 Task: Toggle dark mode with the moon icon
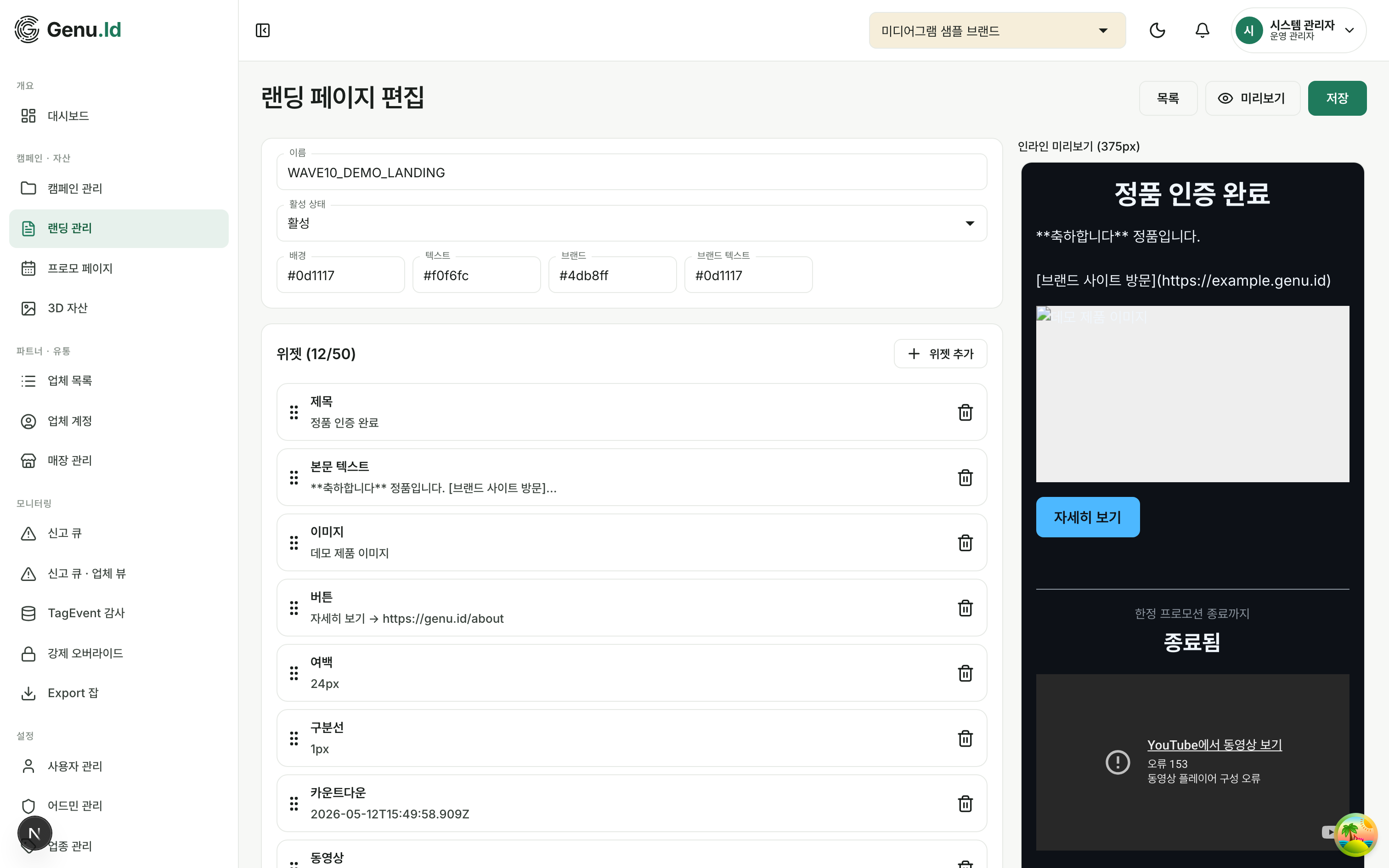(1157, 30)
